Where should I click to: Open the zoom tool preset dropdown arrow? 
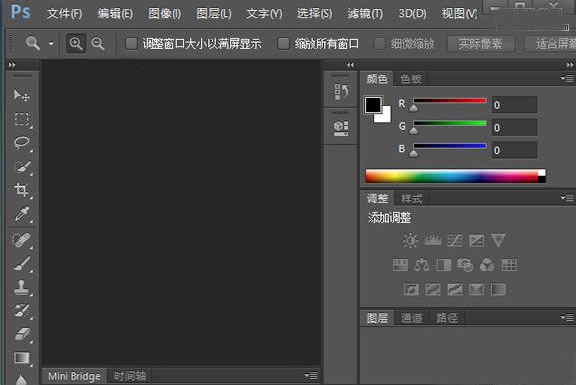(51, 44)
